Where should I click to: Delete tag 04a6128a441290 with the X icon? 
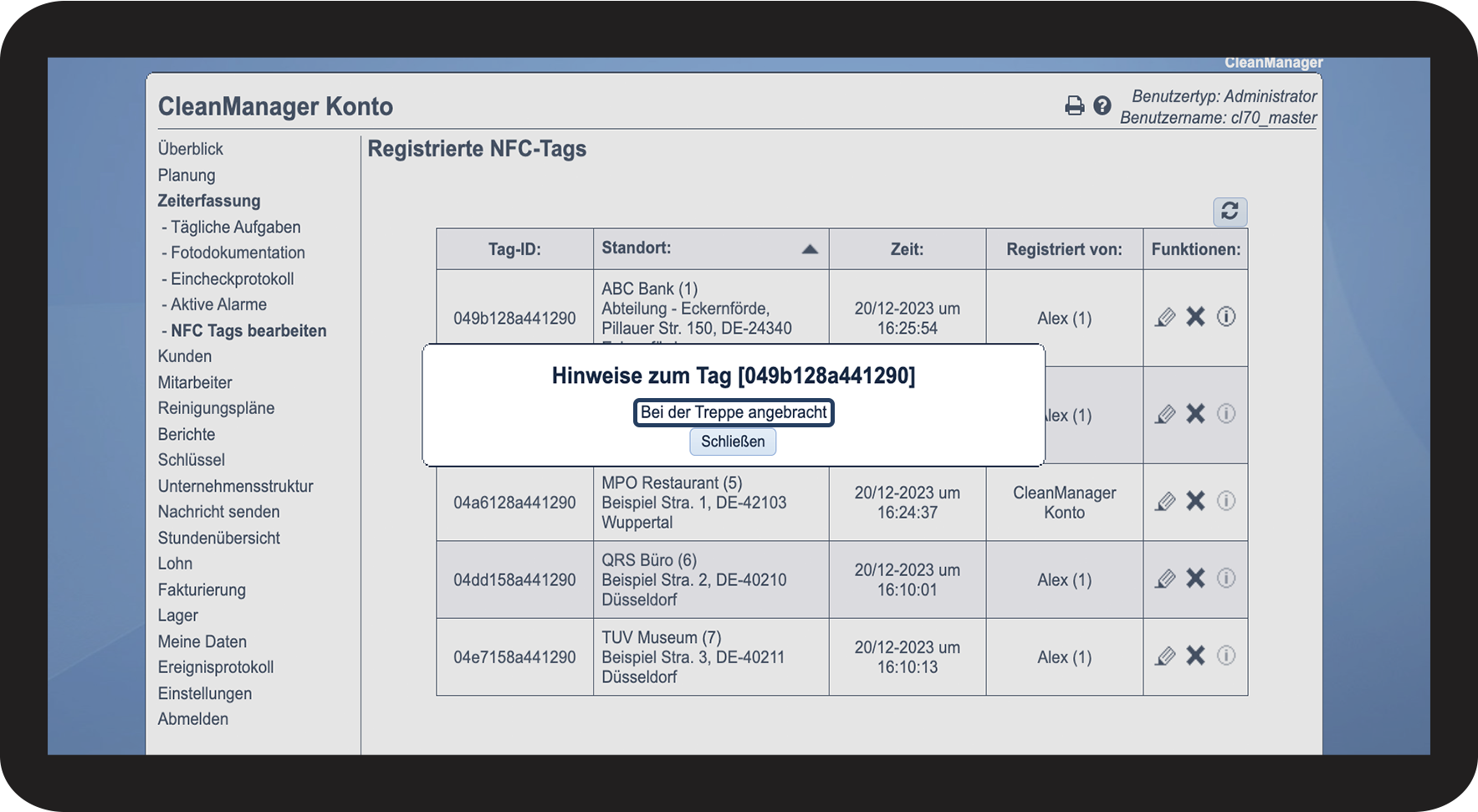(1195, 501)
